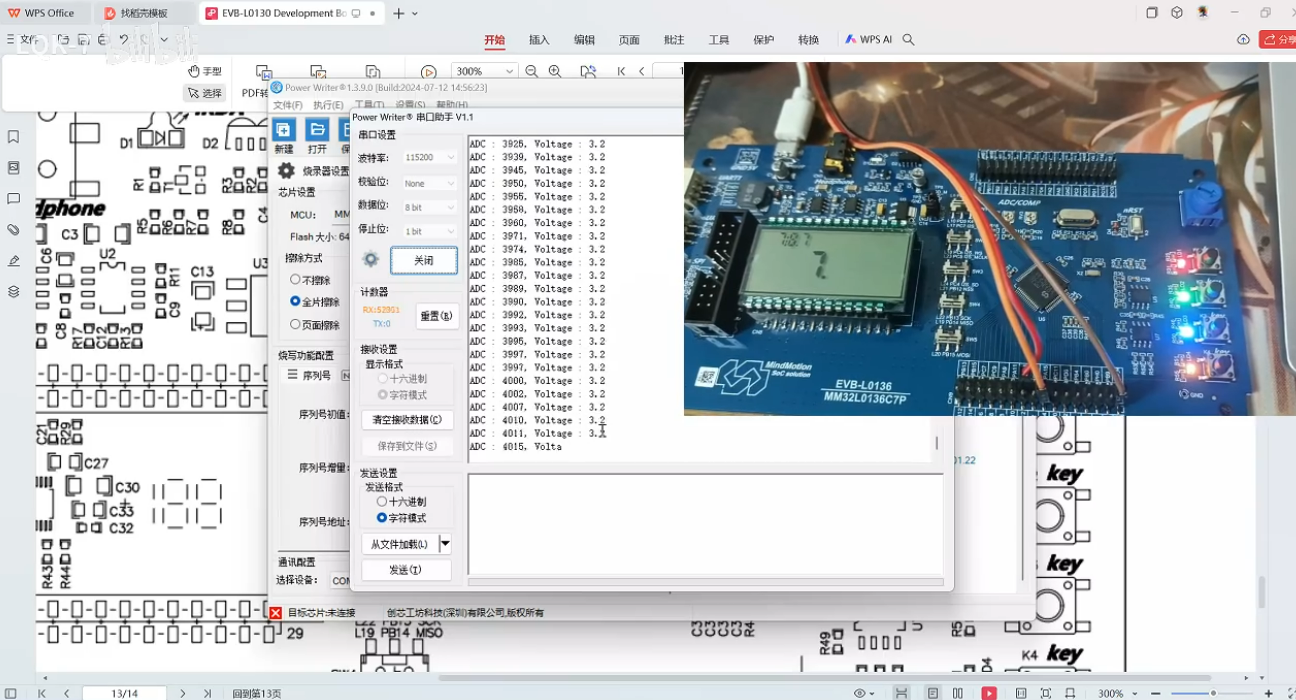The image size is (1296, 700).
Task: Click the zoom out magnifier icon
Action: tap(532, 72)
